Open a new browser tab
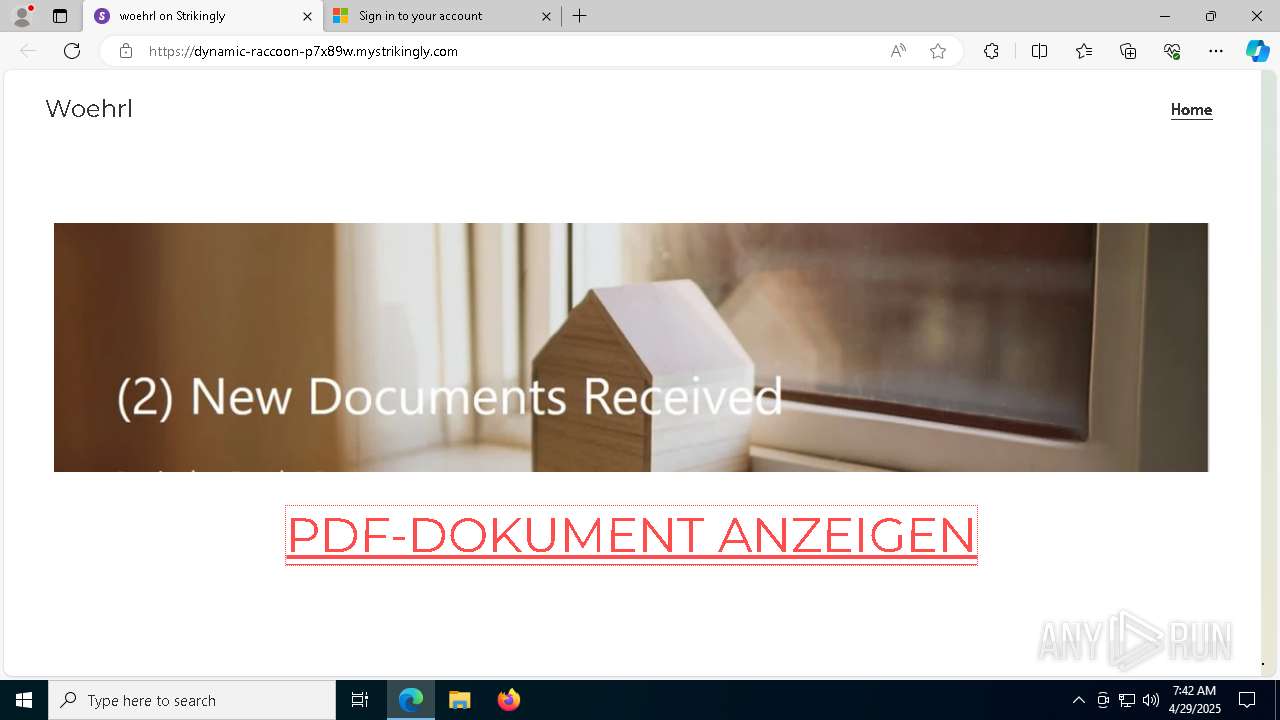 (x=580, y=16)
